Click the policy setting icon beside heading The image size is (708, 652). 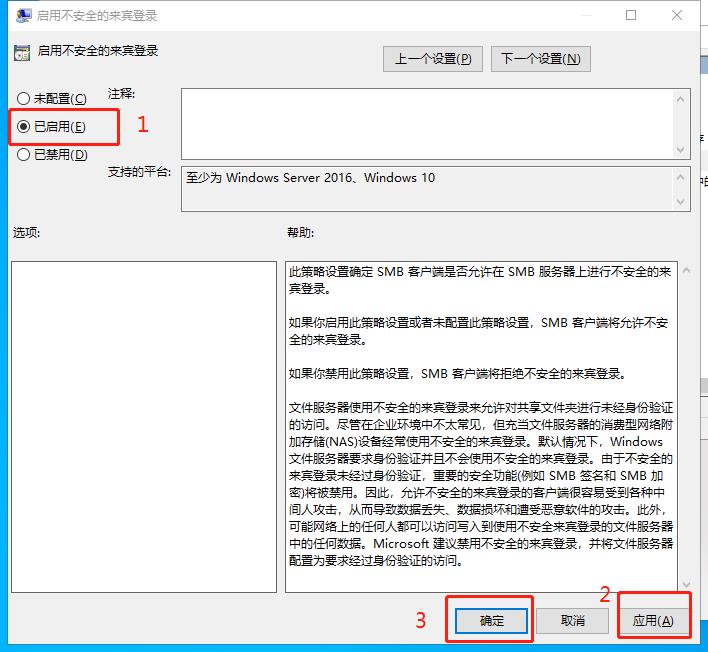click(22, 53)
